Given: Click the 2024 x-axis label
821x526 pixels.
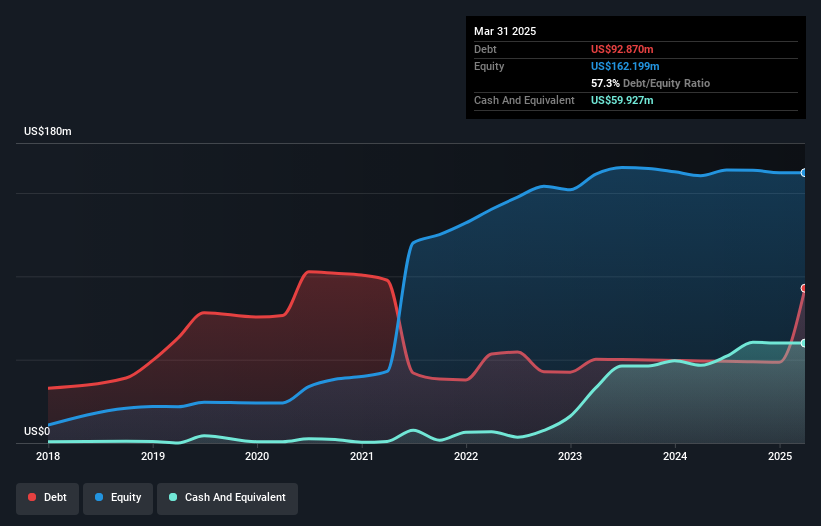Looking at the screenshot, I should point(675,456).
